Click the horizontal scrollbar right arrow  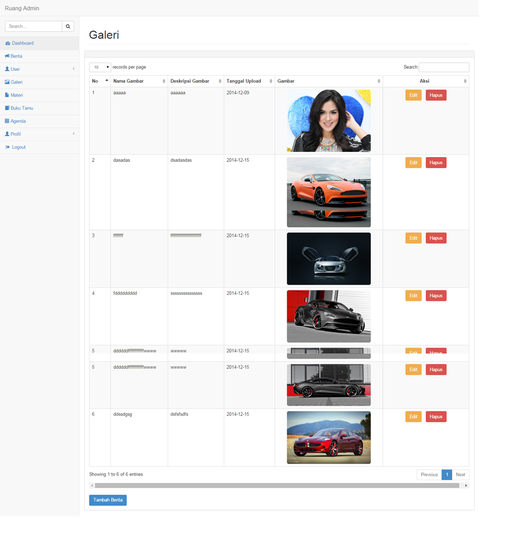(466, 486)
